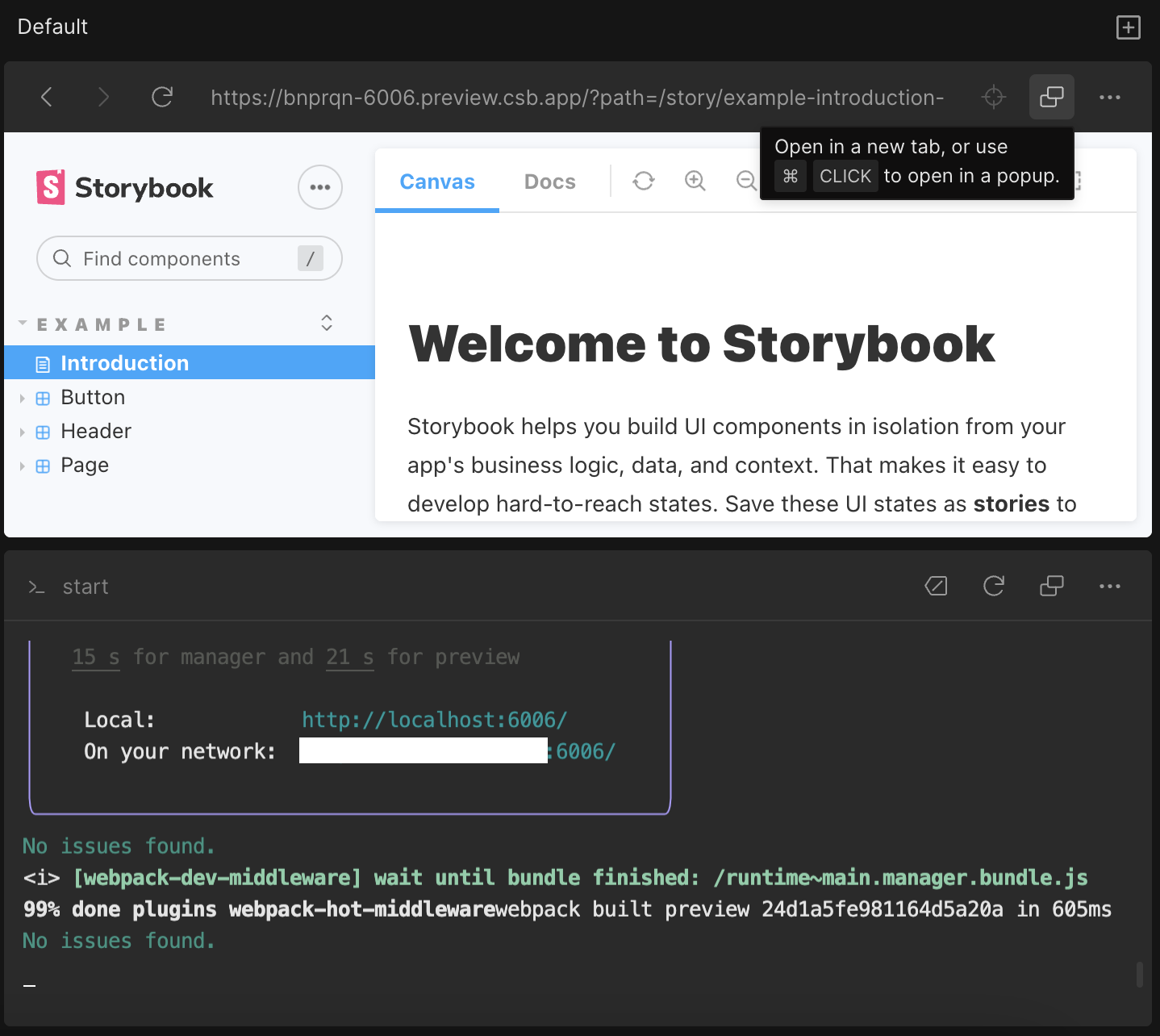Open start terminal in new window

click(x=1052, y=586)
